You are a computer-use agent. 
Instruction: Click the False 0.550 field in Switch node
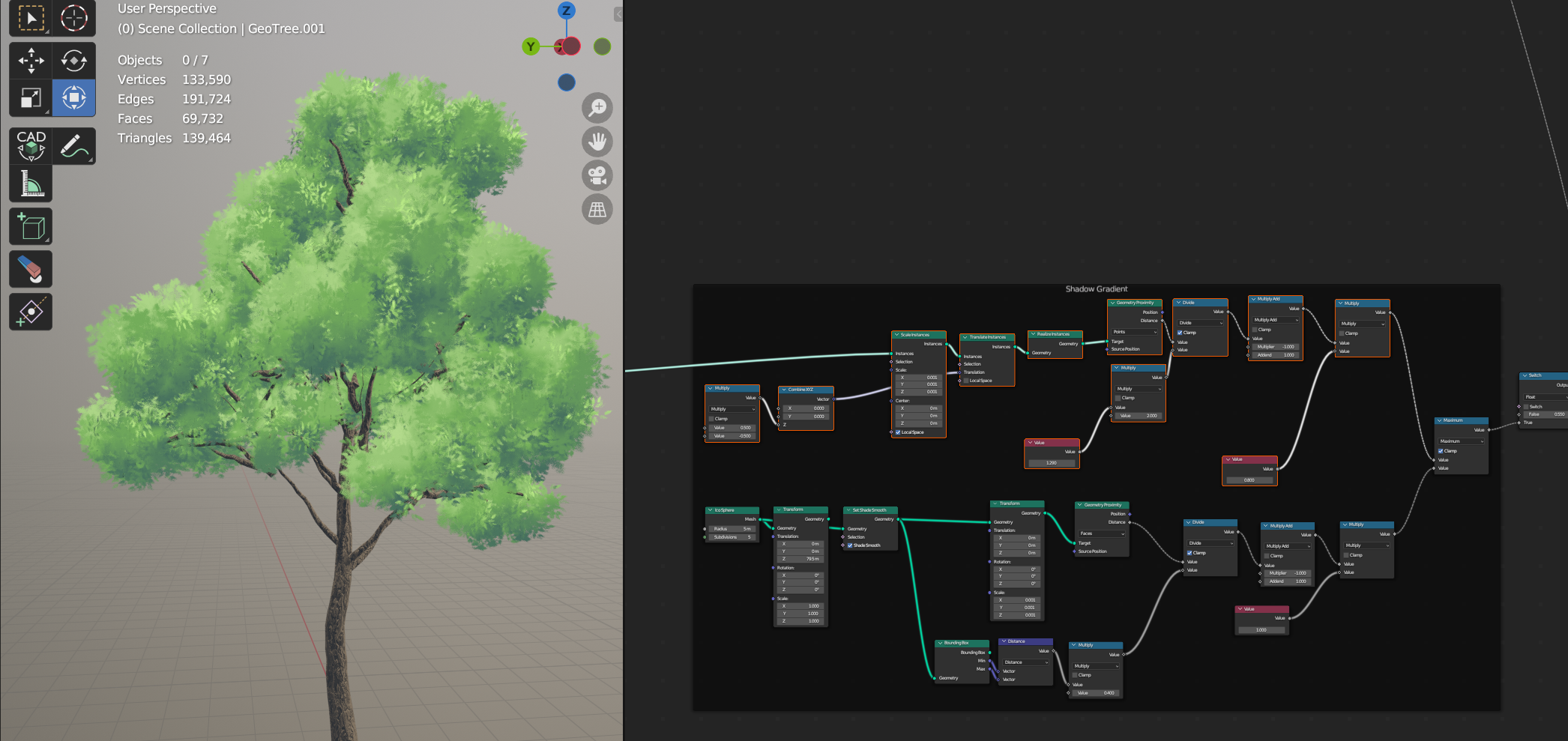[1546, 414]
